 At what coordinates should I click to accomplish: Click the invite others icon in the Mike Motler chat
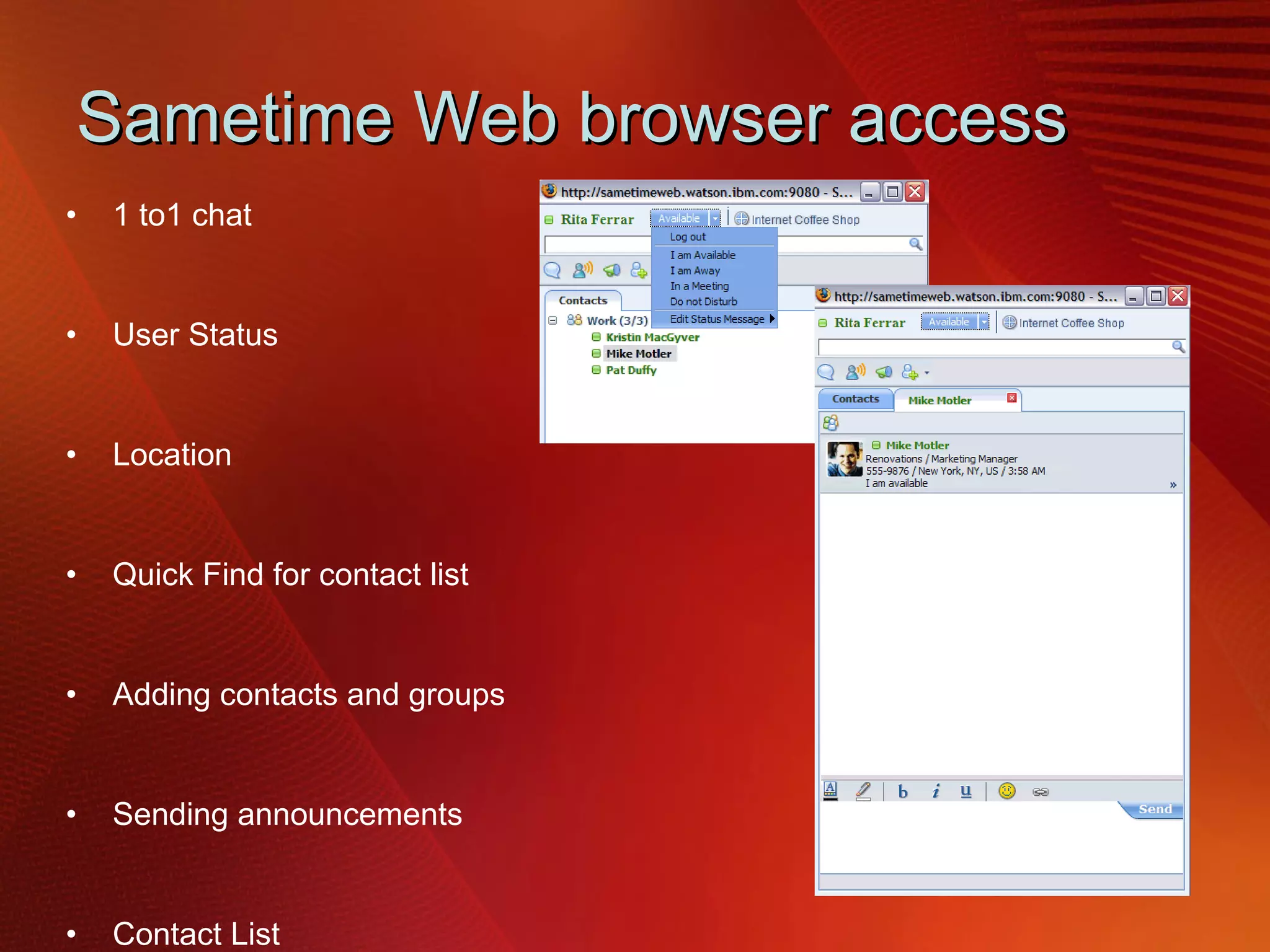coord(830,423)
